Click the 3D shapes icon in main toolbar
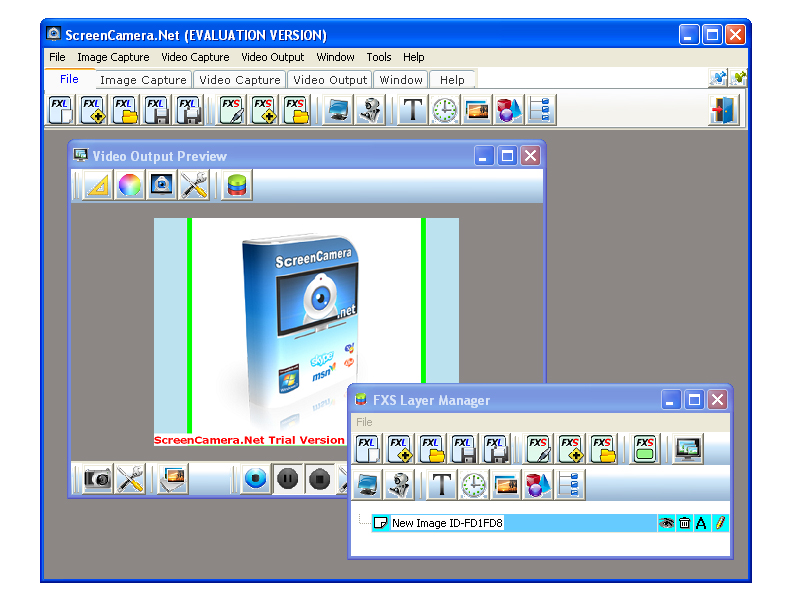 [509, 110]
